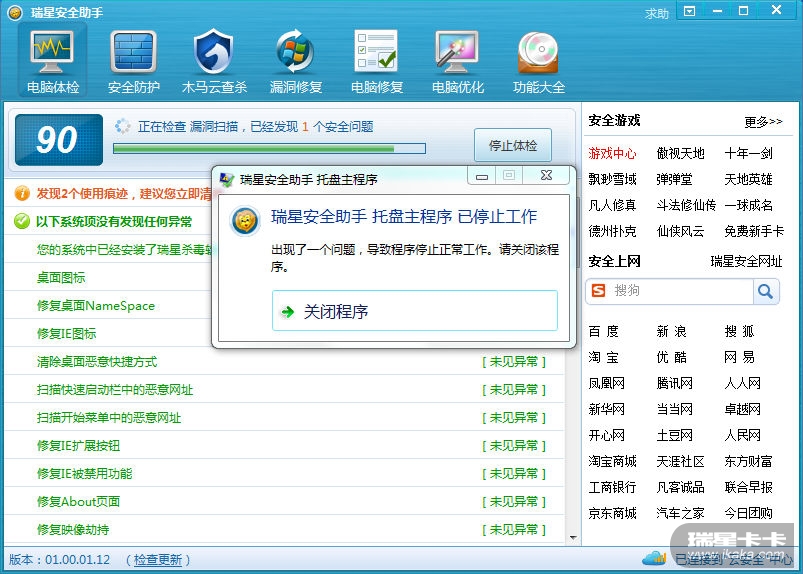This screenshot has height=574, width=803.
Task: Click 未见异常 status for 扫描开始菜单中的恶意网址
Action: click(x=514, y=418)
